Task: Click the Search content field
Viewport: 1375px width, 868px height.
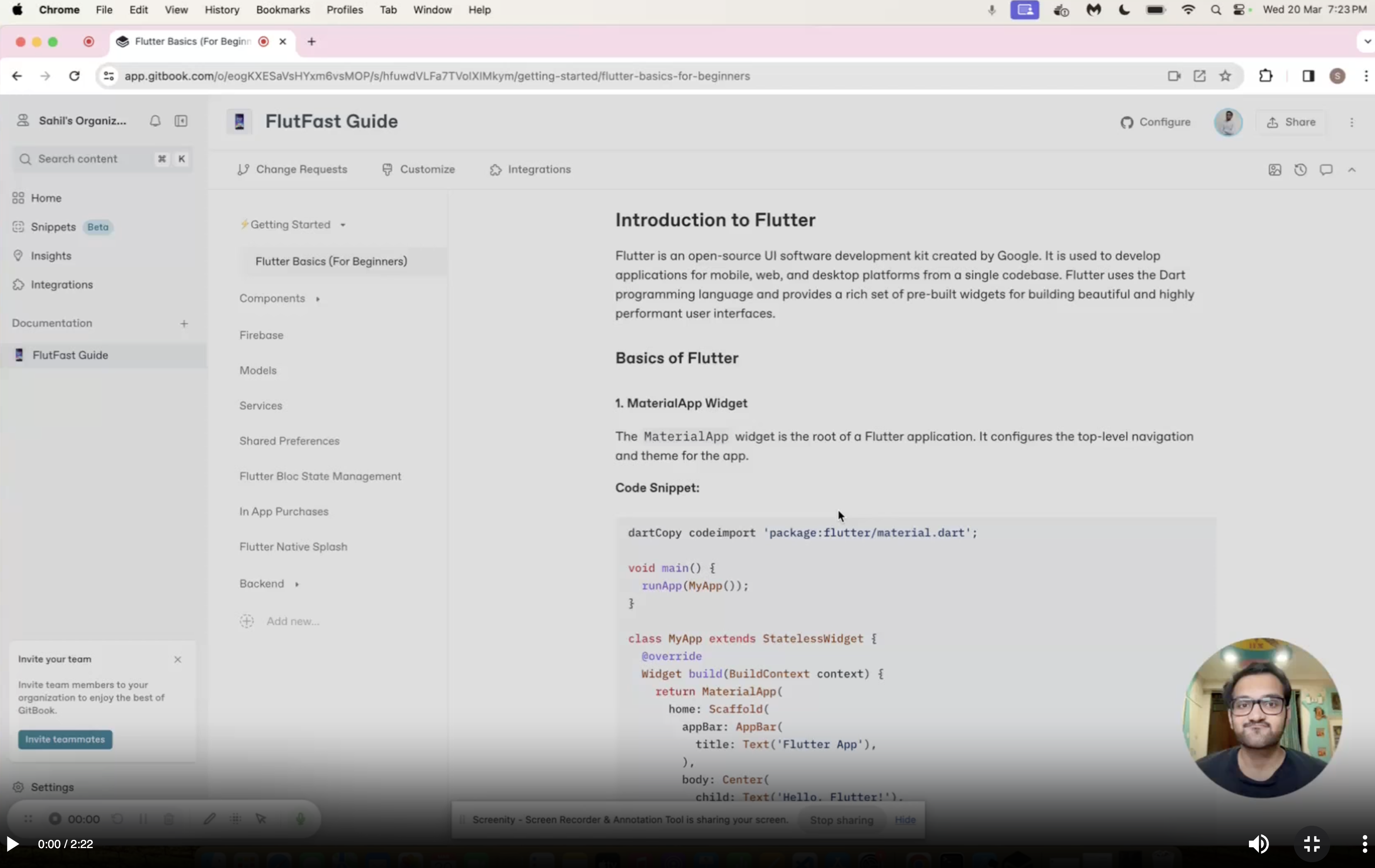Action: coord(102,159)
